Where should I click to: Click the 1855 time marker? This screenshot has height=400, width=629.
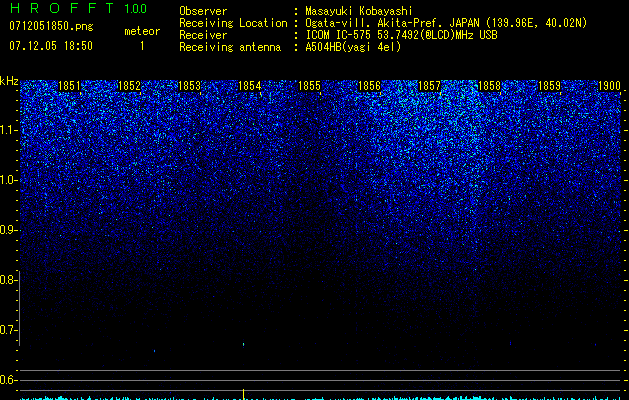click(309, 86)
